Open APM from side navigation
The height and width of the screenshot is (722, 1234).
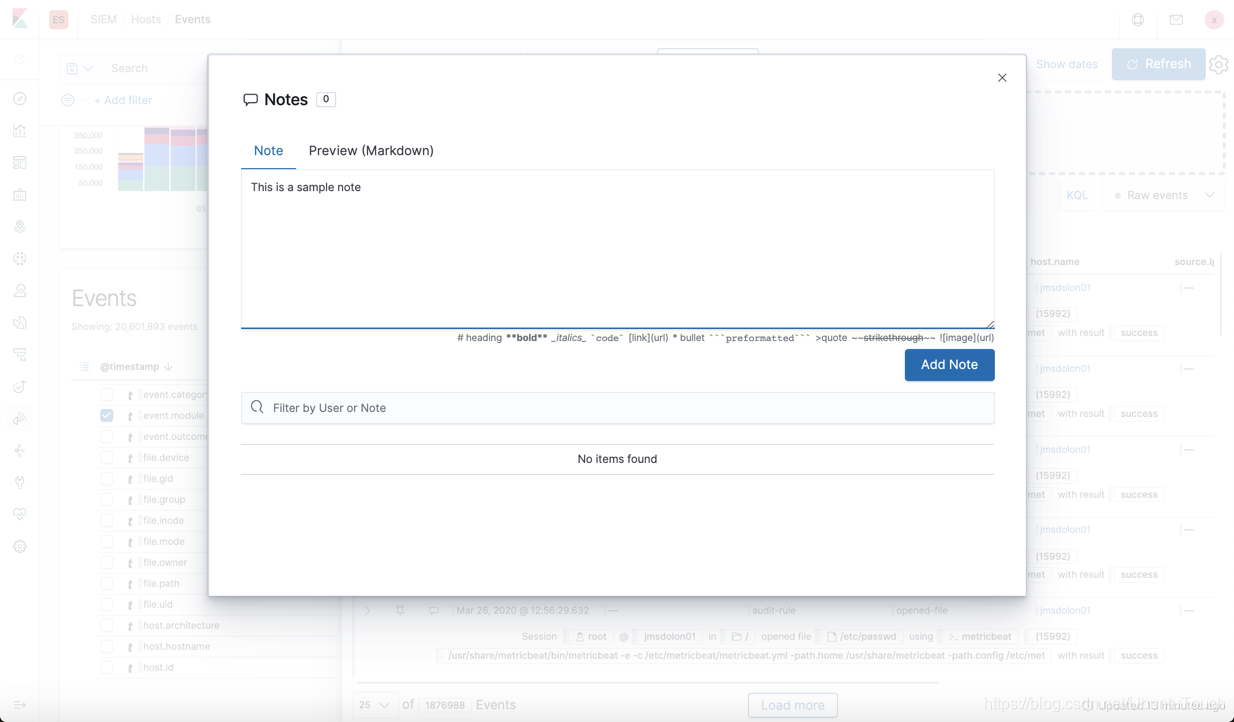(20, 355)
